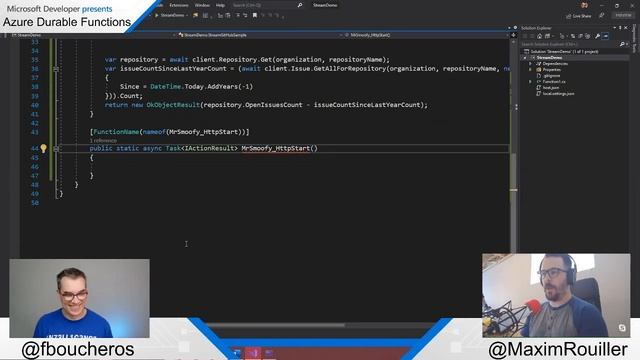
Task: Click the Properties wrench icon in Solution Explorer
Action: pos(598,36)
